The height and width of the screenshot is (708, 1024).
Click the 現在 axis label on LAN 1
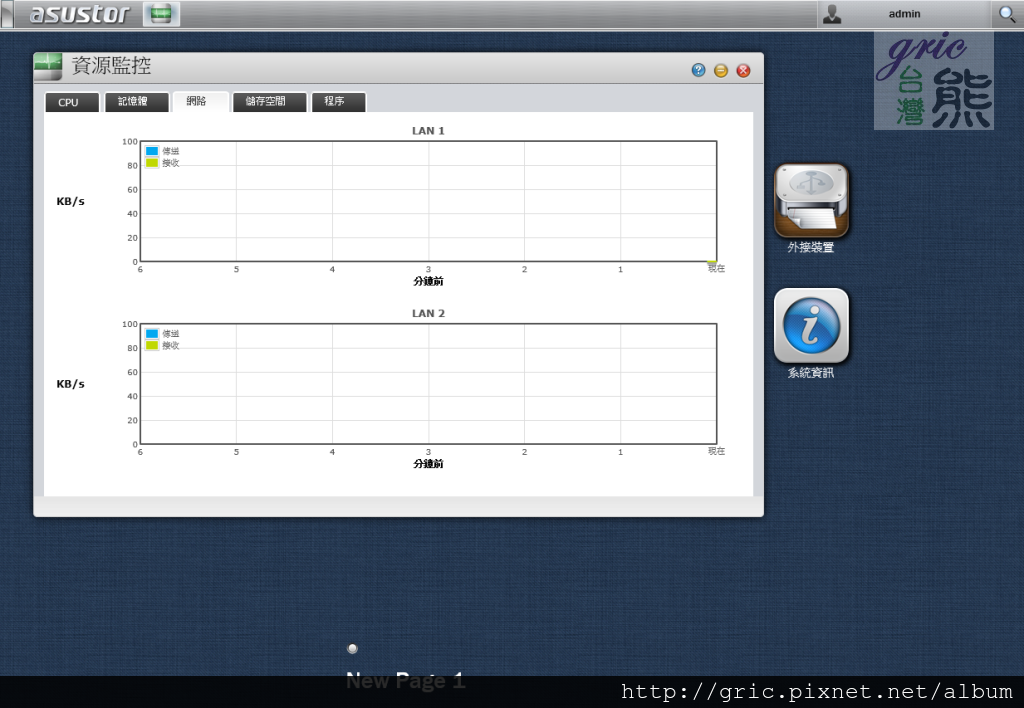(x=716, y=268)
